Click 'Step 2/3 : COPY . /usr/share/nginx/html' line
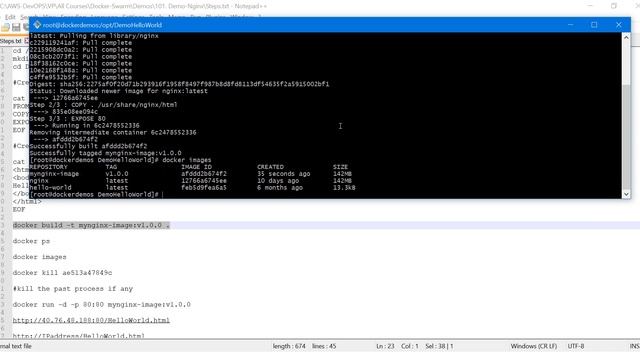The width and height of the screenshot is (640, 360). [103, 105]
